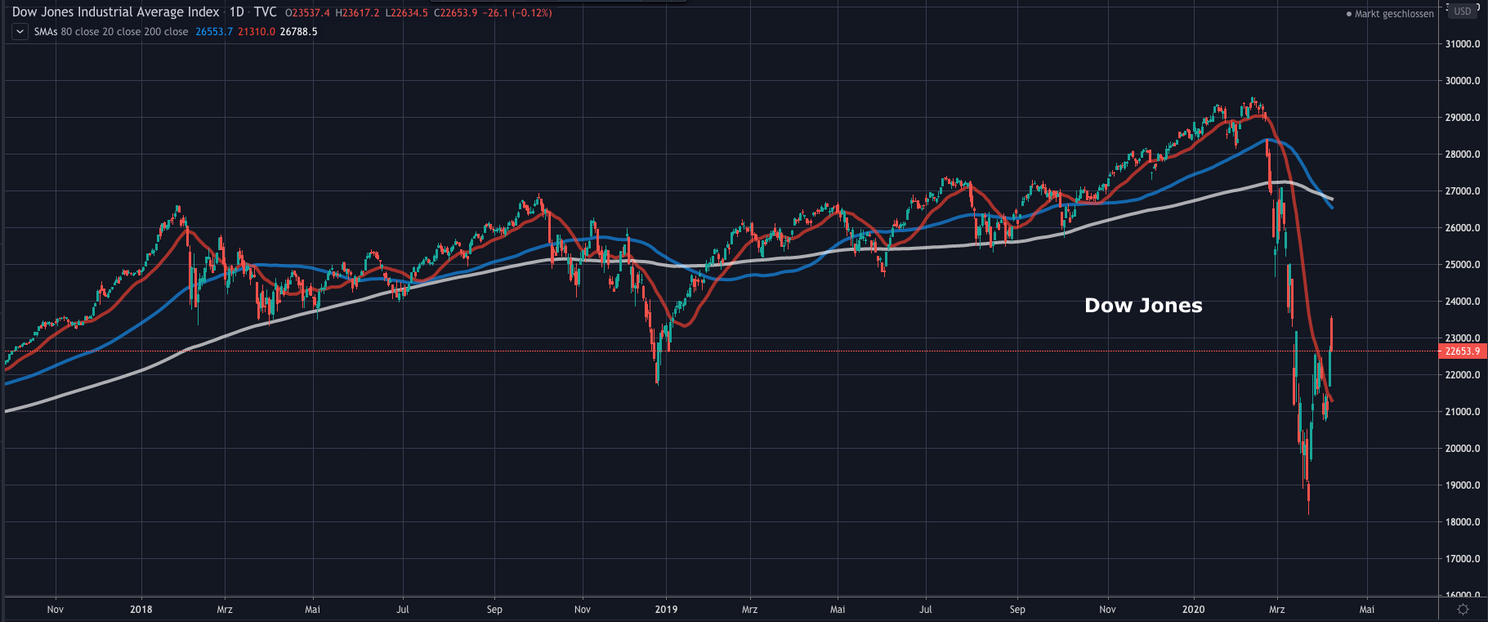Click the rightmost Mai time axis label

click(x=1366, y=607)
